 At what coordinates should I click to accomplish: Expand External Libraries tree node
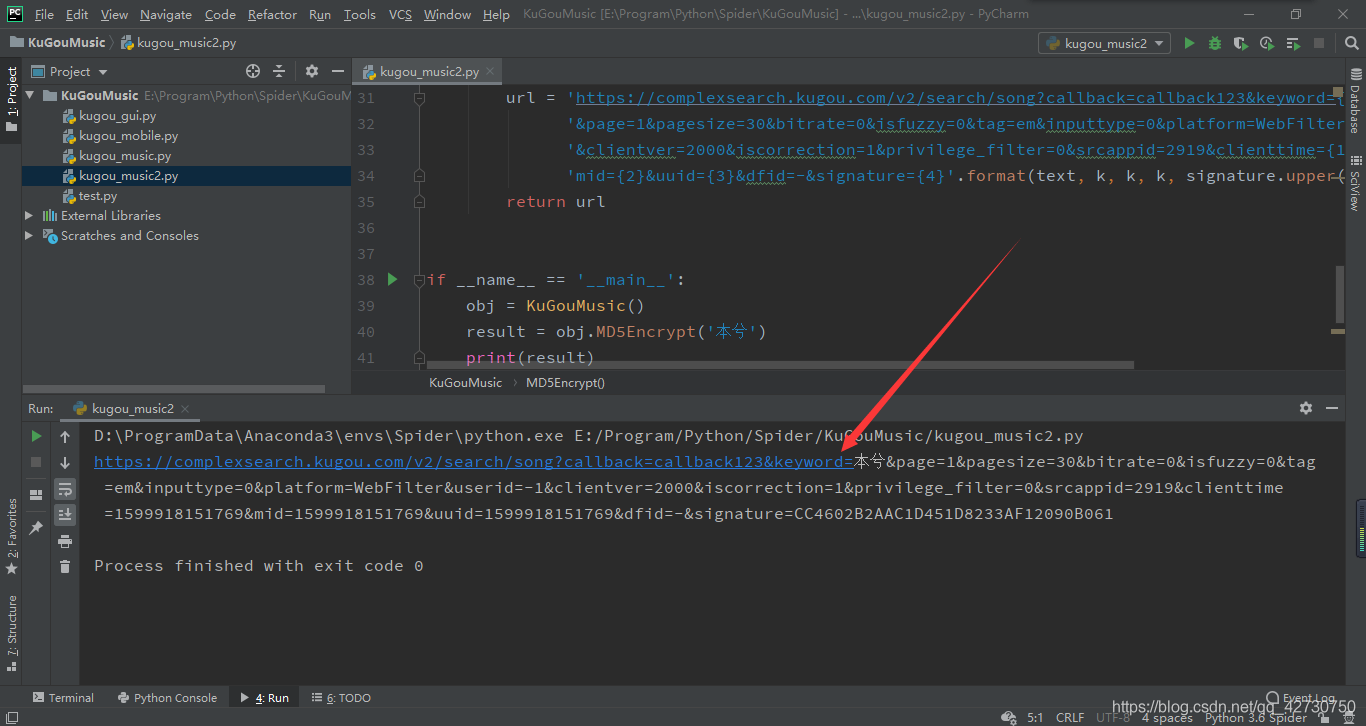click(29, 215)
